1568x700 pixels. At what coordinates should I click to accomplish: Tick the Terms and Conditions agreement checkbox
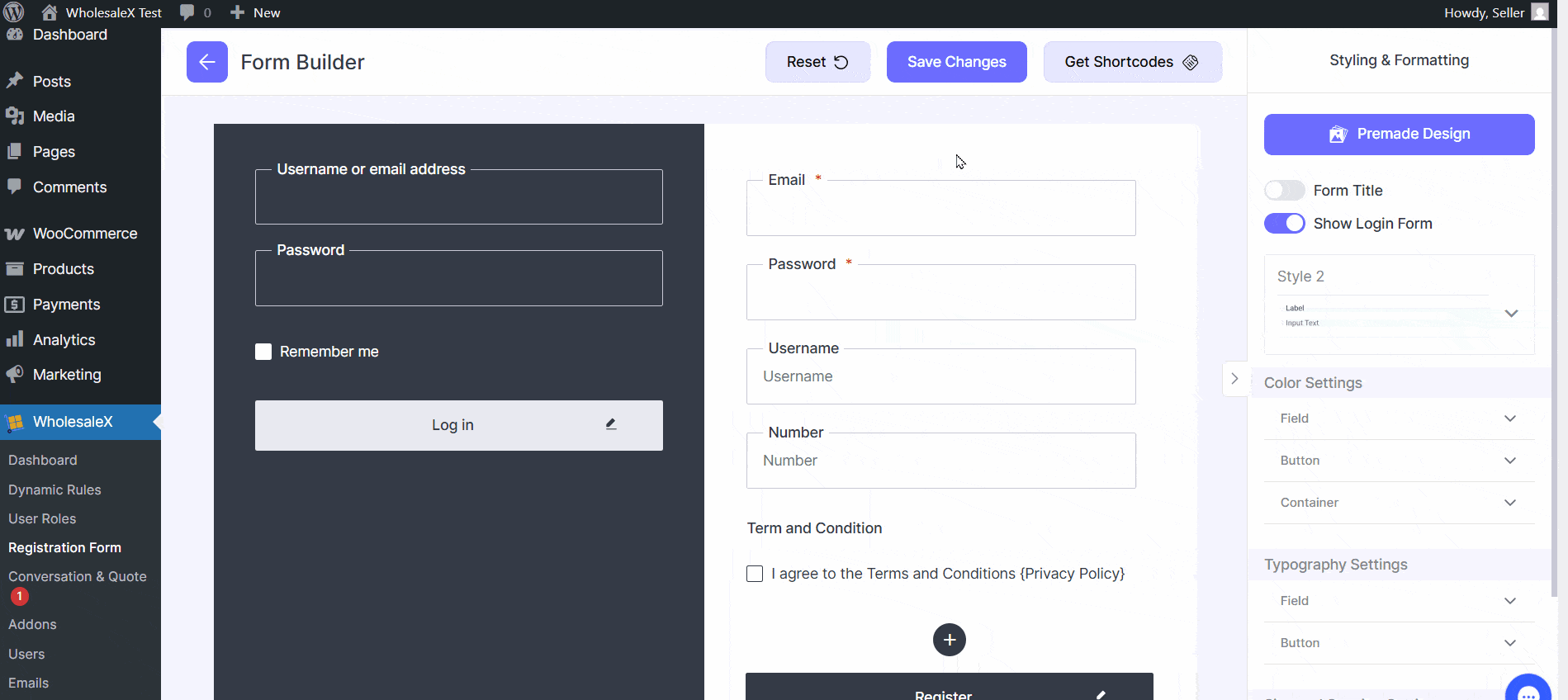[x=755, y=574]
